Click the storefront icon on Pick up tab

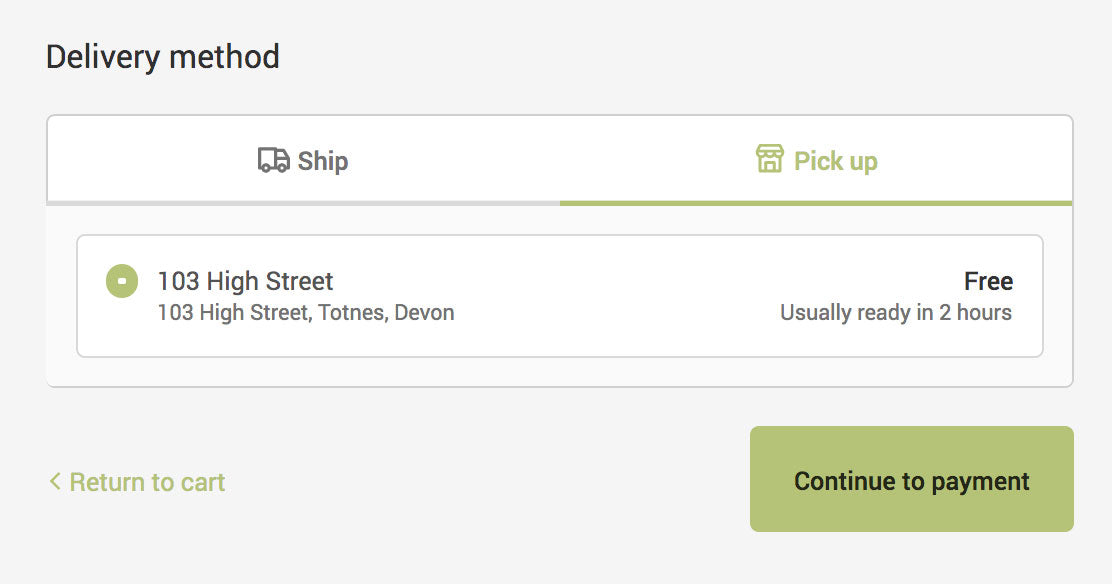pyautogui.click(x=770, y=160)
